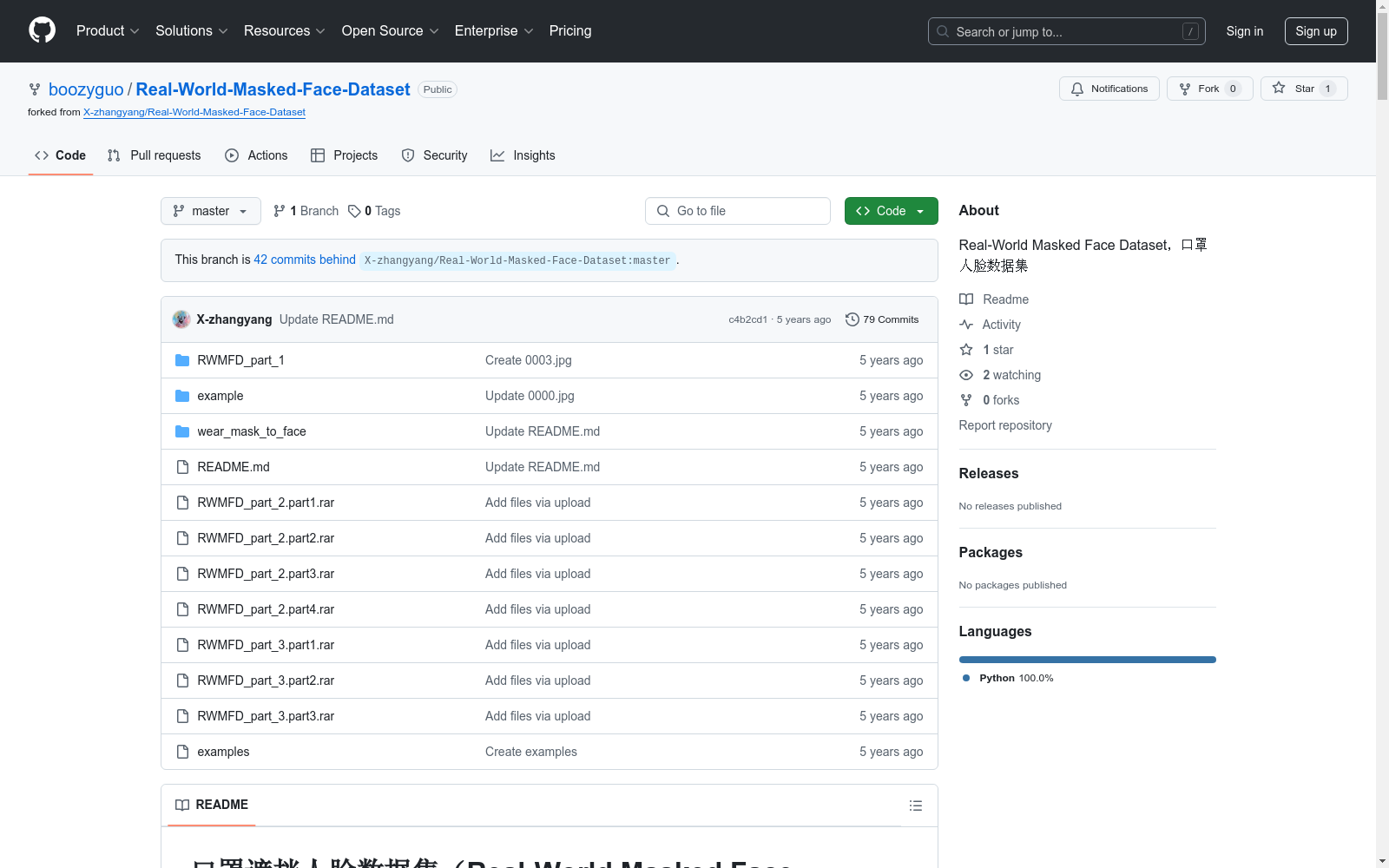Expand the Open Source menu
The width and height of the screenshot is (1389, 868).
coord(391,30)
